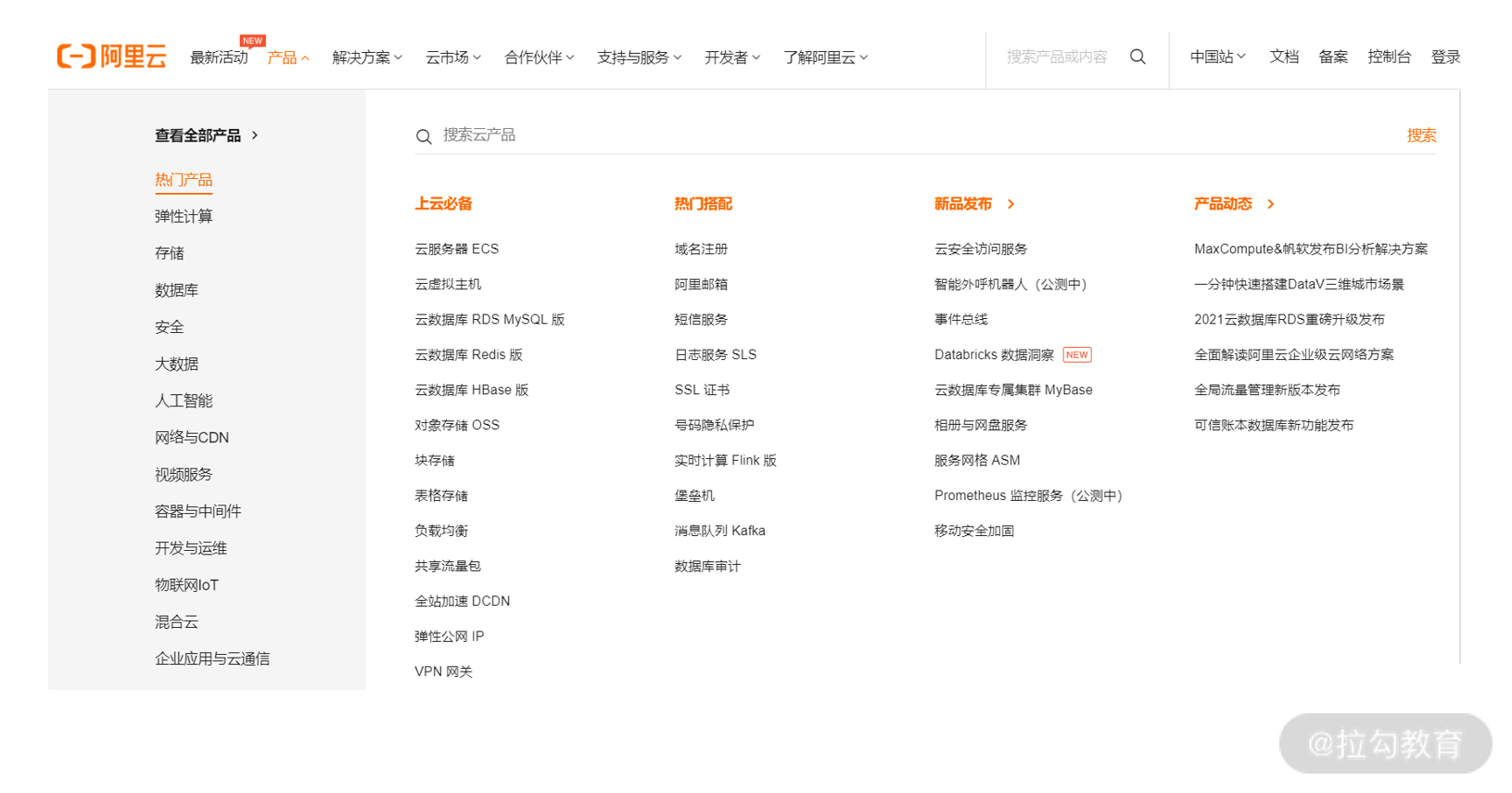
Task: Open Databricks 数据洞察 link
Action: [x=994, y=354]
